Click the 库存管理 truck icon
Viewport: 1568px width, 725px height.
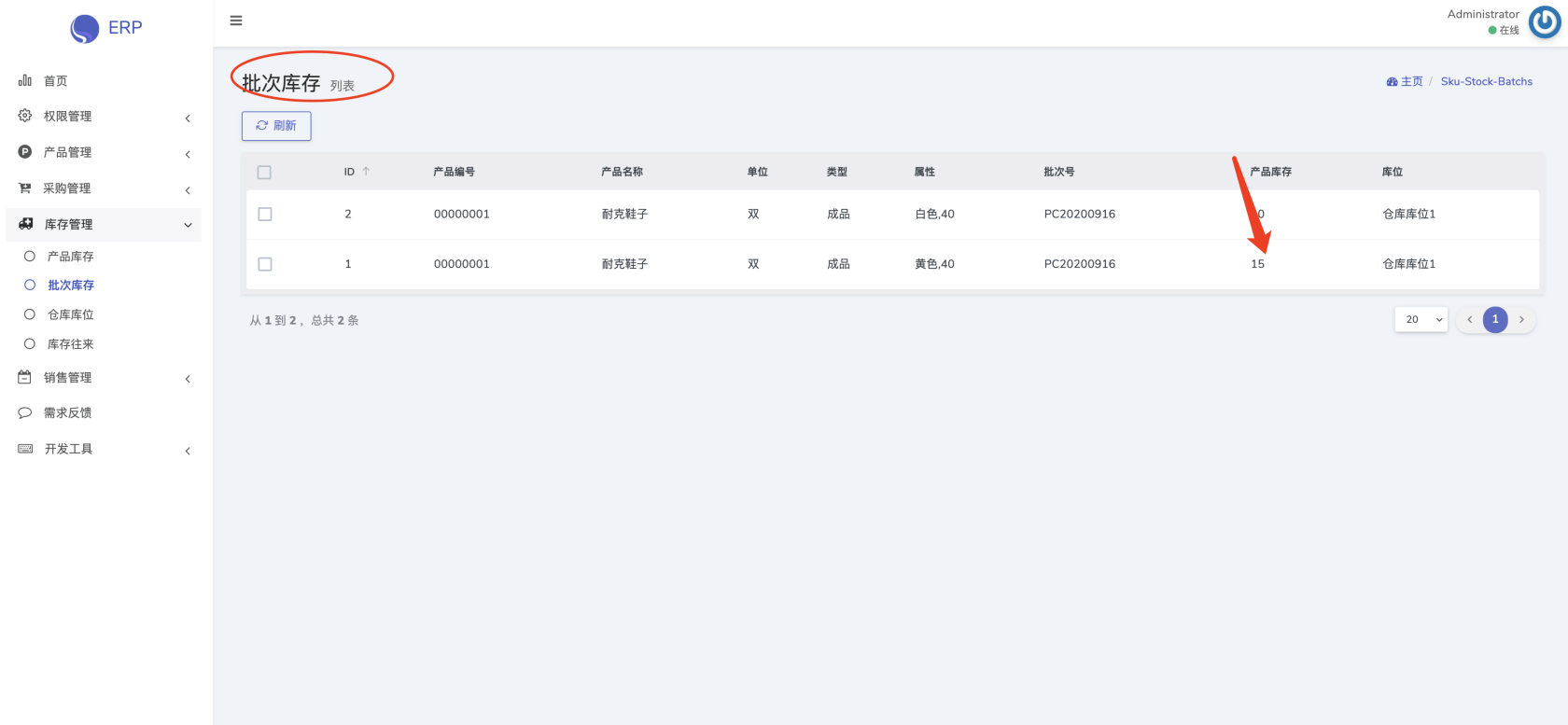(x=26, y=224)
